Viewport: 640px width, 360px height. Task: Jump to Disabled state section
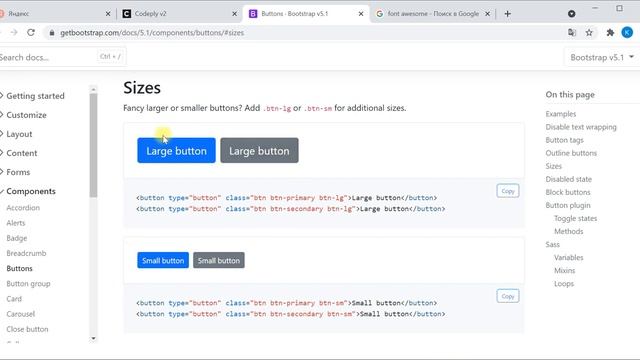point(569,179)
